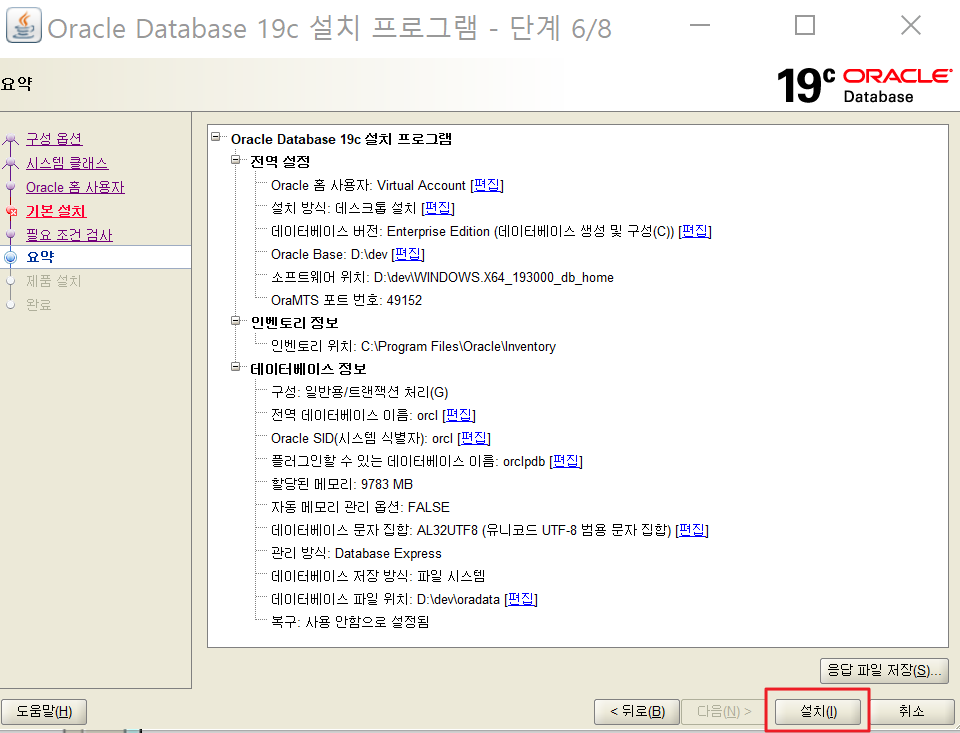Image resolution: width=960 pixels, height=733 pixels.
Task: Click the 전역 설정 section heading
Action: click(280, 162)
